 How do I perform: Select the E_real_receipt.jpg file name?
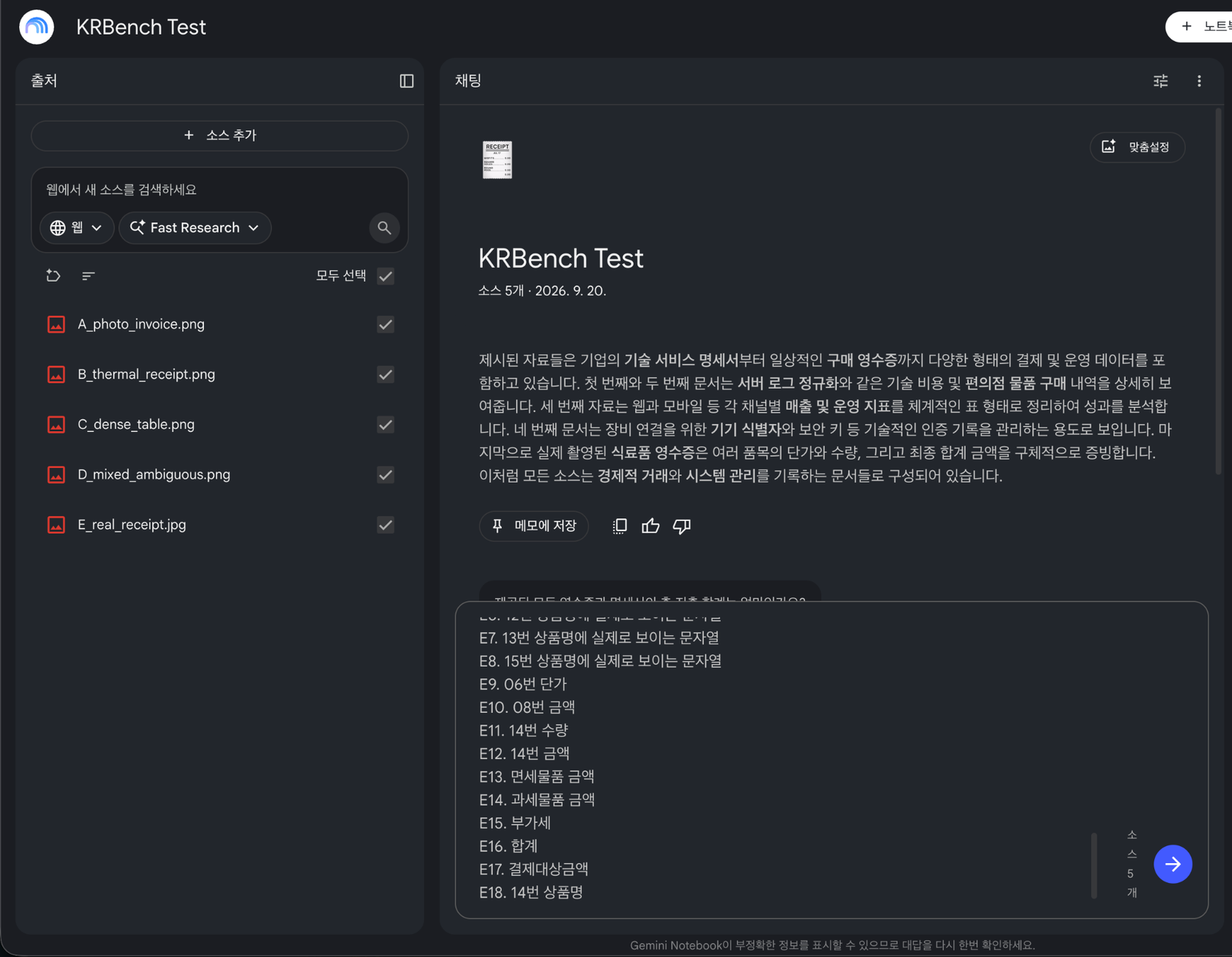point(132,524)
